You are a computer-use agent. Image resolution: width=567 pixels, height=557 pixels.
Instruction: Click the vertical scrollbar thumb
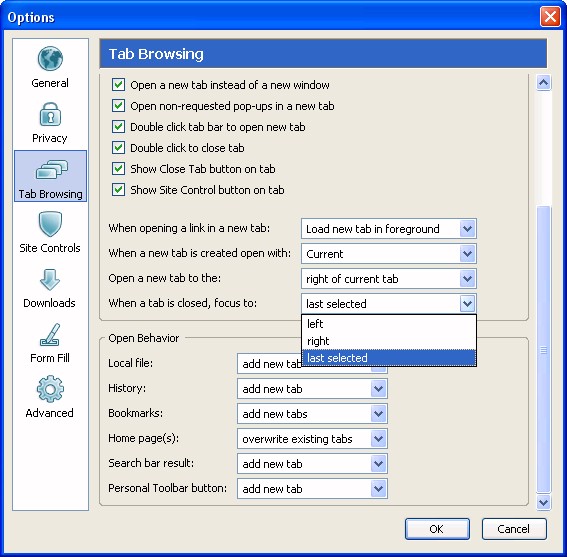[543, 349]
